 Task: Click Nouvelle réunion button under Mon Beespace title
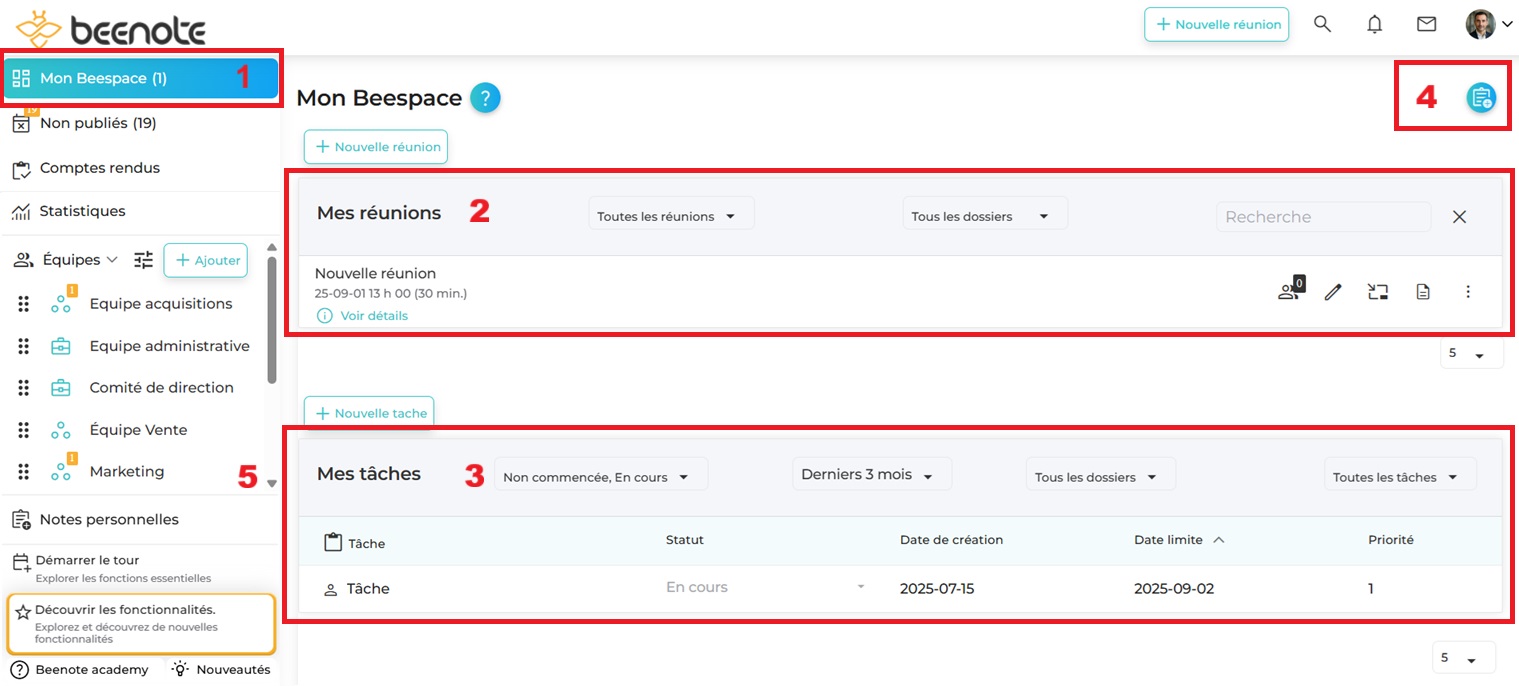pyautogui.click(x=376, y=146)
